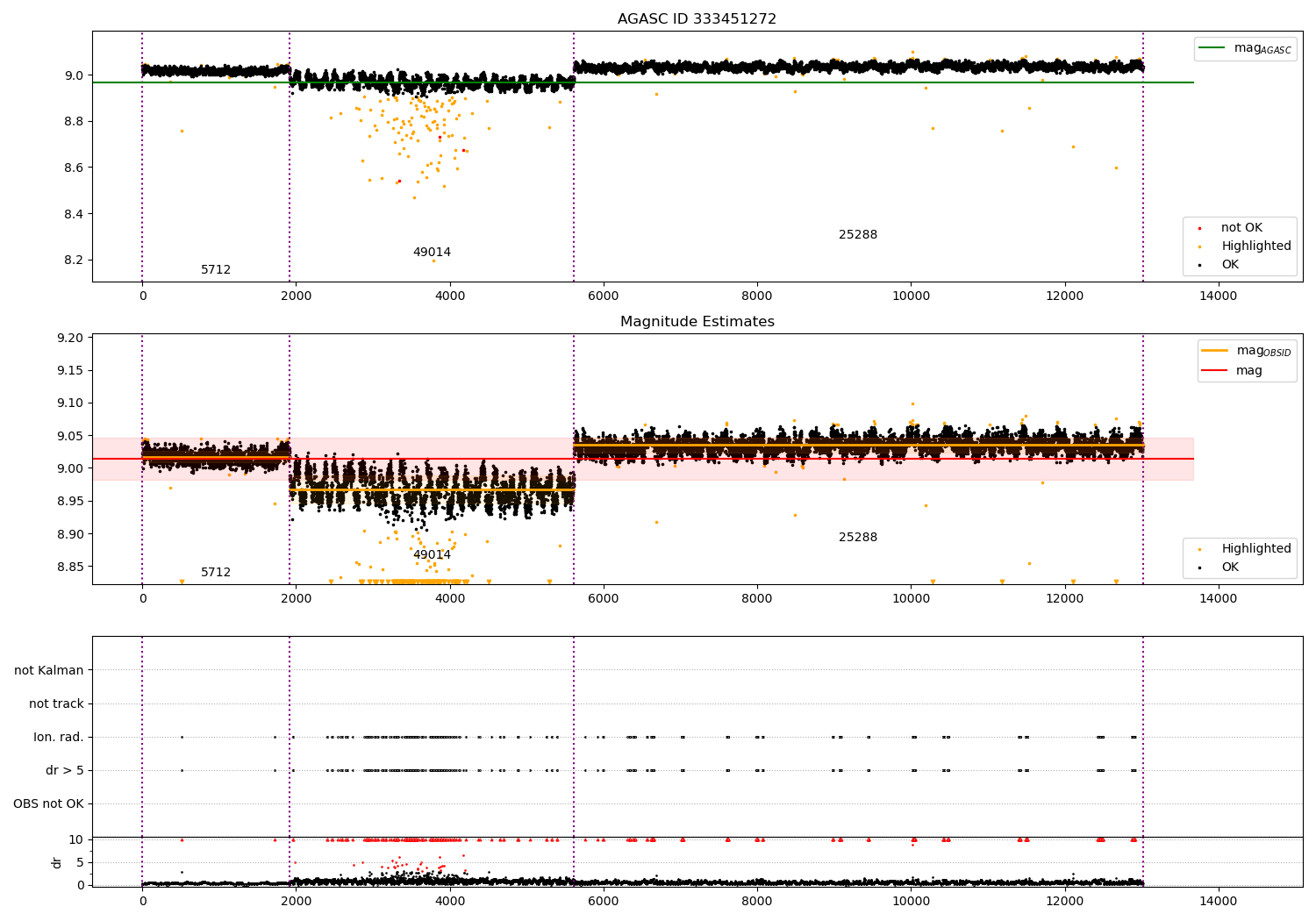Click the '49014' annotation in Magnitude Estimates plot
This screenshot has height=921, width=1316.
tap(432, 555)
